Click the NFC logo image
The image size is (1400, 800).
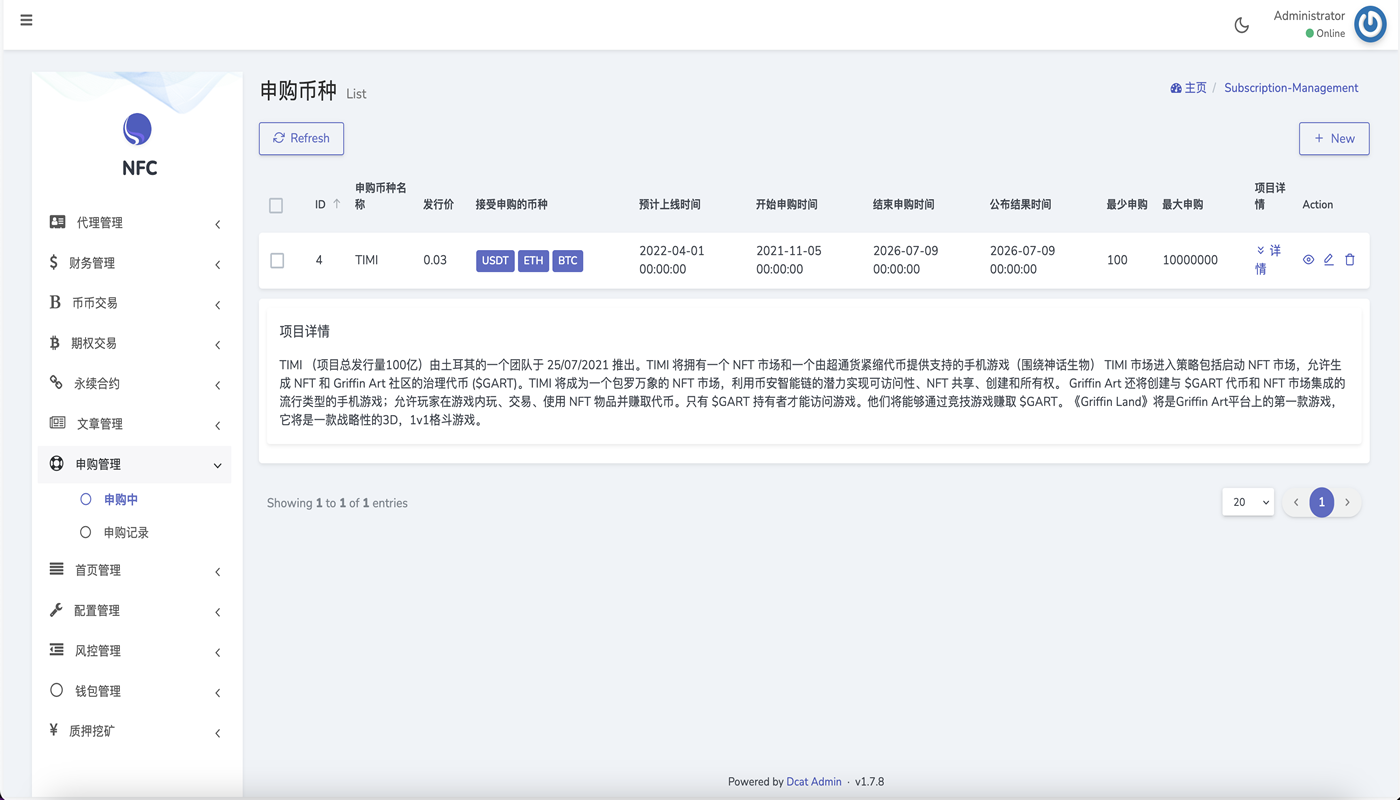(x=137, y=129)
